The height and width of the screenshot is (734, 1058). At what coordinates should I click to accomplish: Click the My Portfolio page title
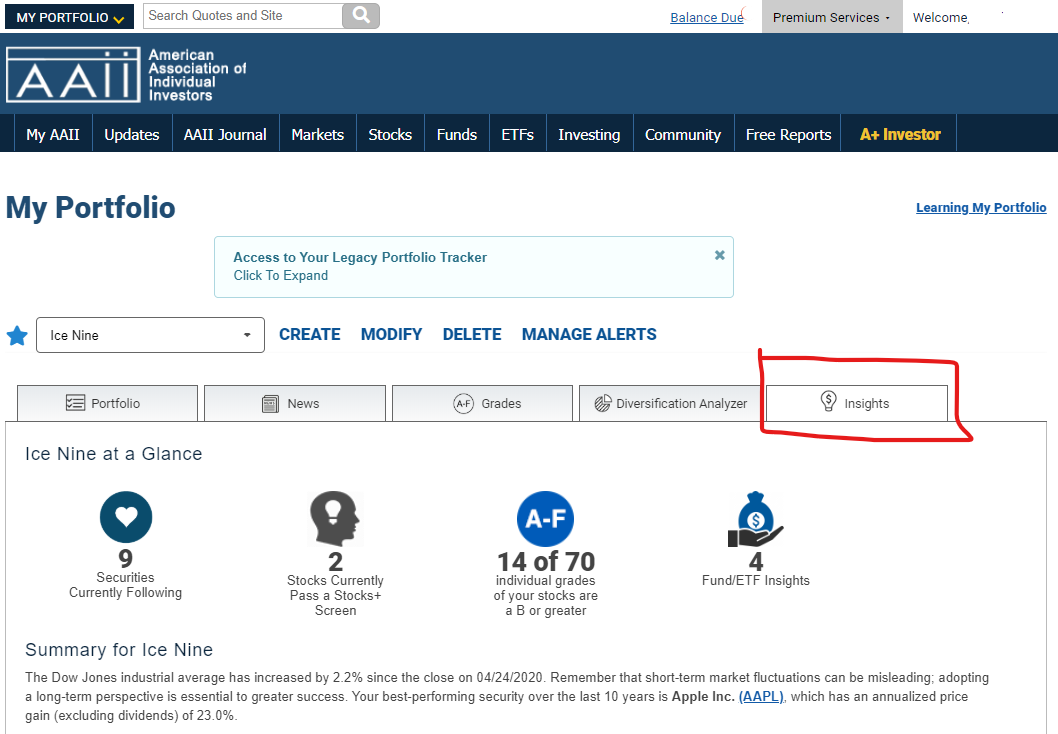click(x=90, y=208)
